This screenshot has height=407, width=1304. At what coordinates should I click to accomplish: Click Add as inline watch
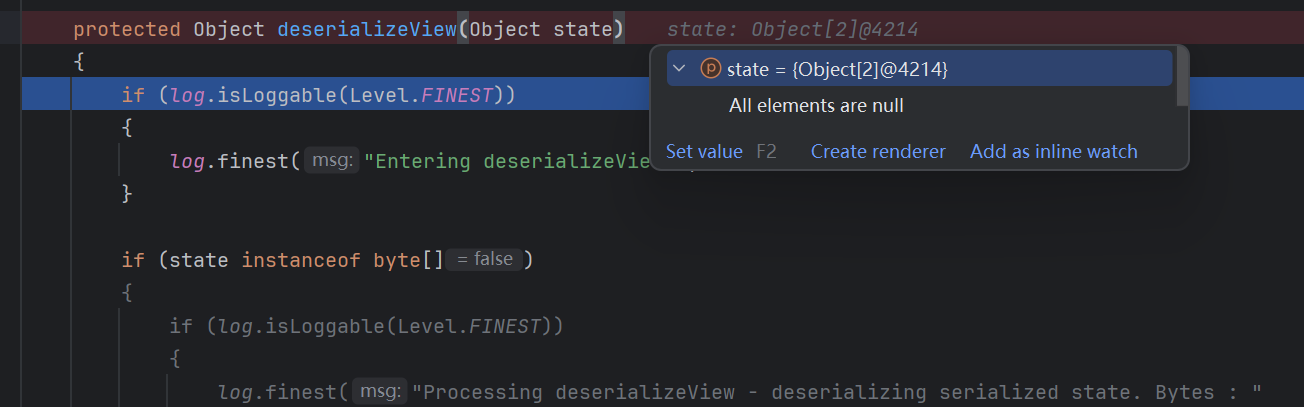coord(1054,152)
